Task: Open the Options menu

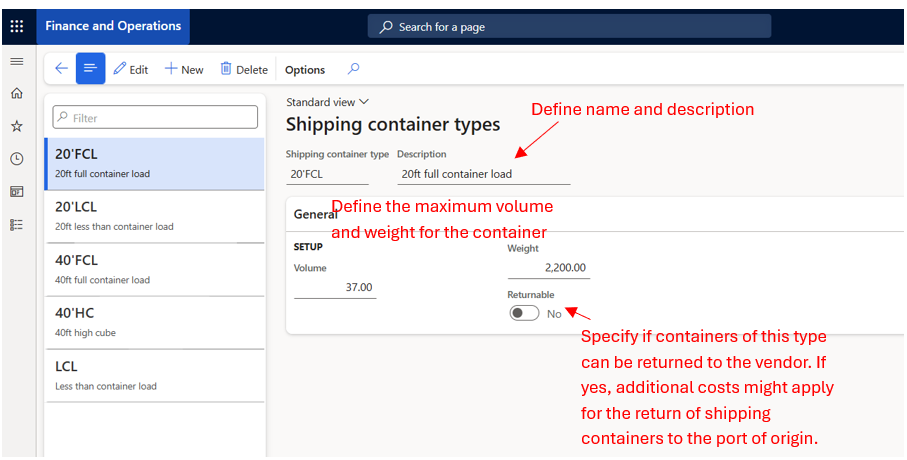Action: pyautogui.click(x=305, y=70)
